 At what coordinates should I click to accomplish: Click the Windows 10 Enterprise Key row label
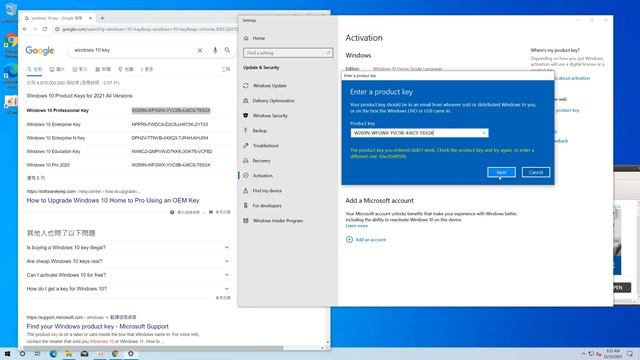tap(53, 124)
